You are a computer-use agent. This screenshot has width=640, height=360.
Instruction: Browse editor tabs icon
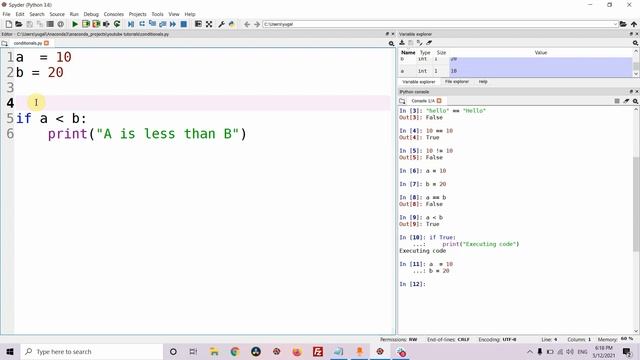[4, 43]
